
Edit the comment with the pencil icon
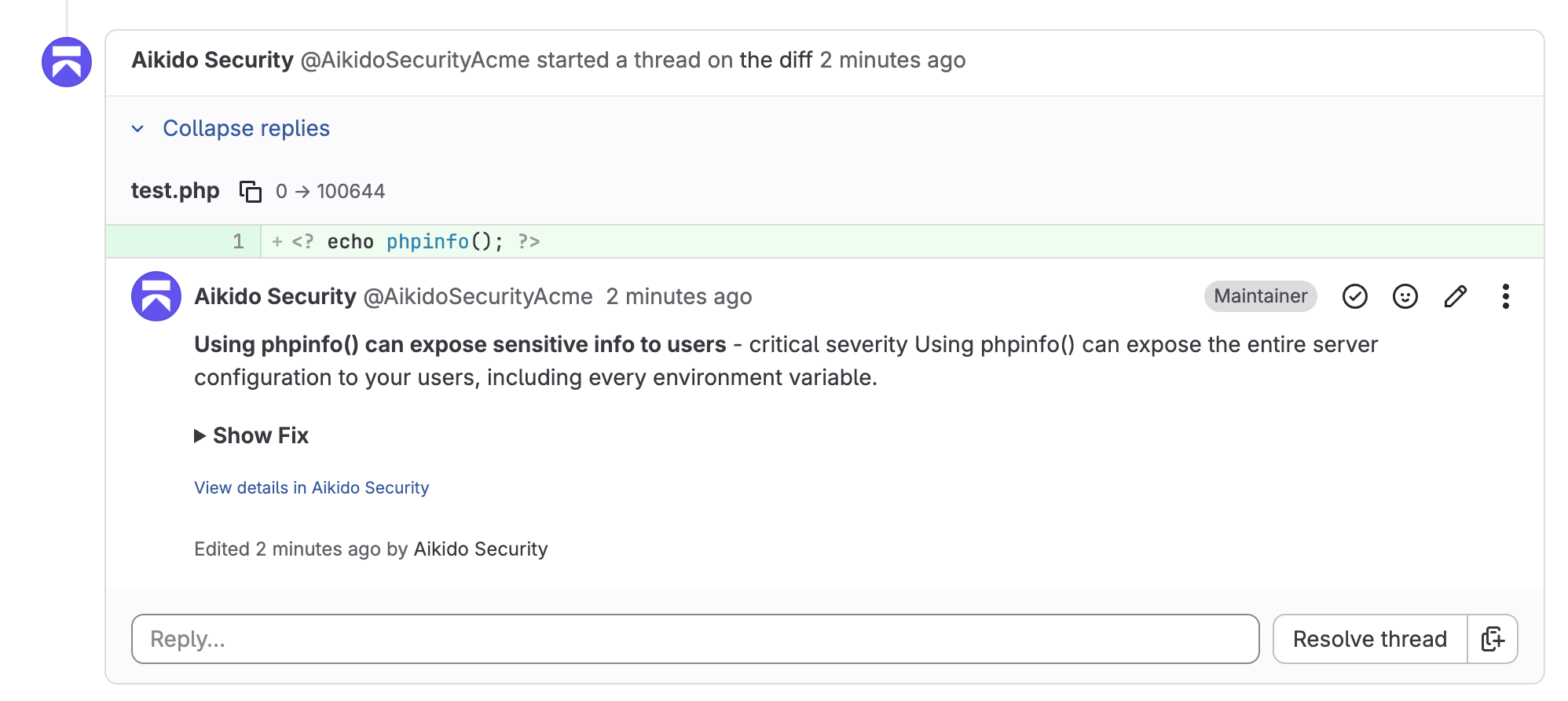(x=1455, y=296)
